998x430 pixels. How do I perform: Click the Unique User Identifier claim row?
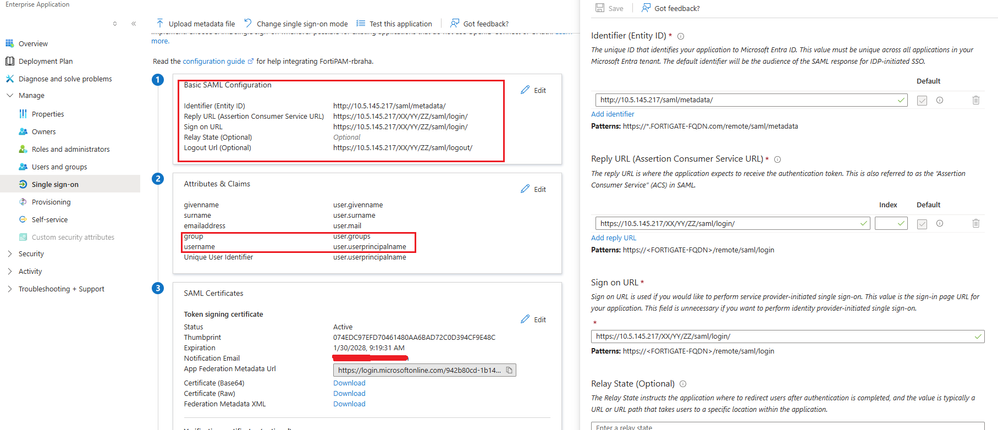coord(295,257)
